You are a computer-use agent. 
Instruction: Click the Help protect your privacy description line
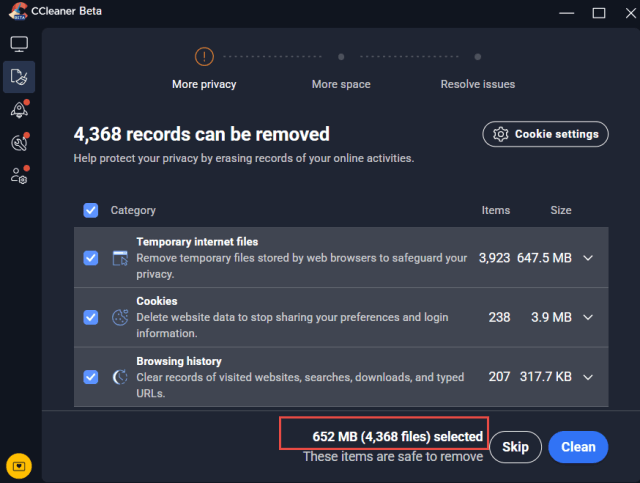tap(244, 158)
